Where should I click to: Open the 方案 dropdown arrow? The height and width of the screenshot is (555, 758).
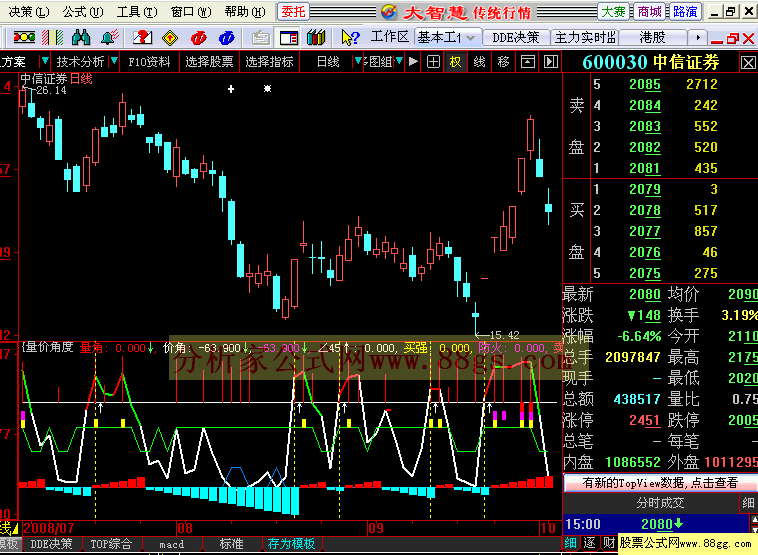(x=44, y=61)
